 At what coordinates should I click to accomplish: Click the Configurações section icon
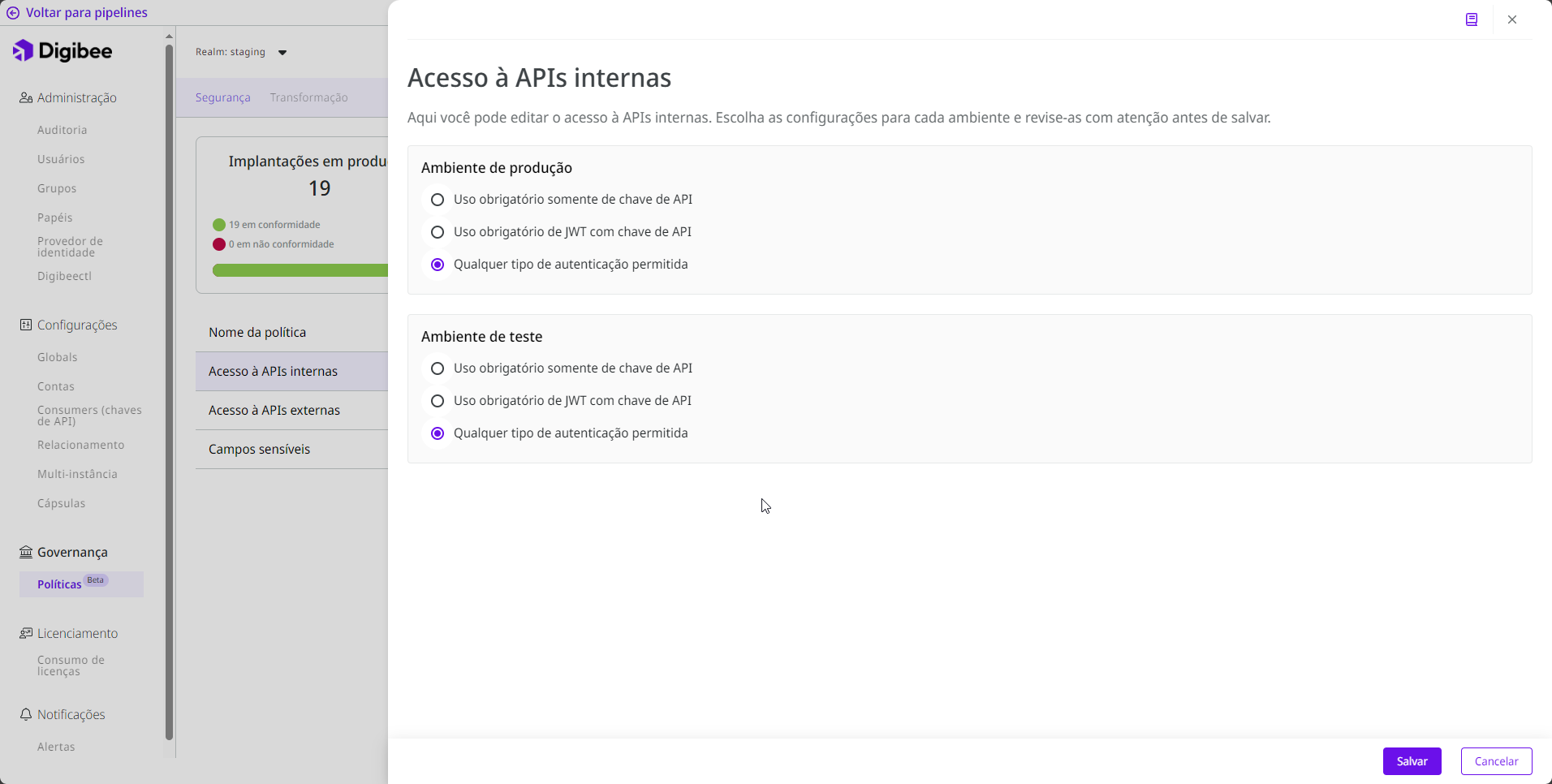26,325
